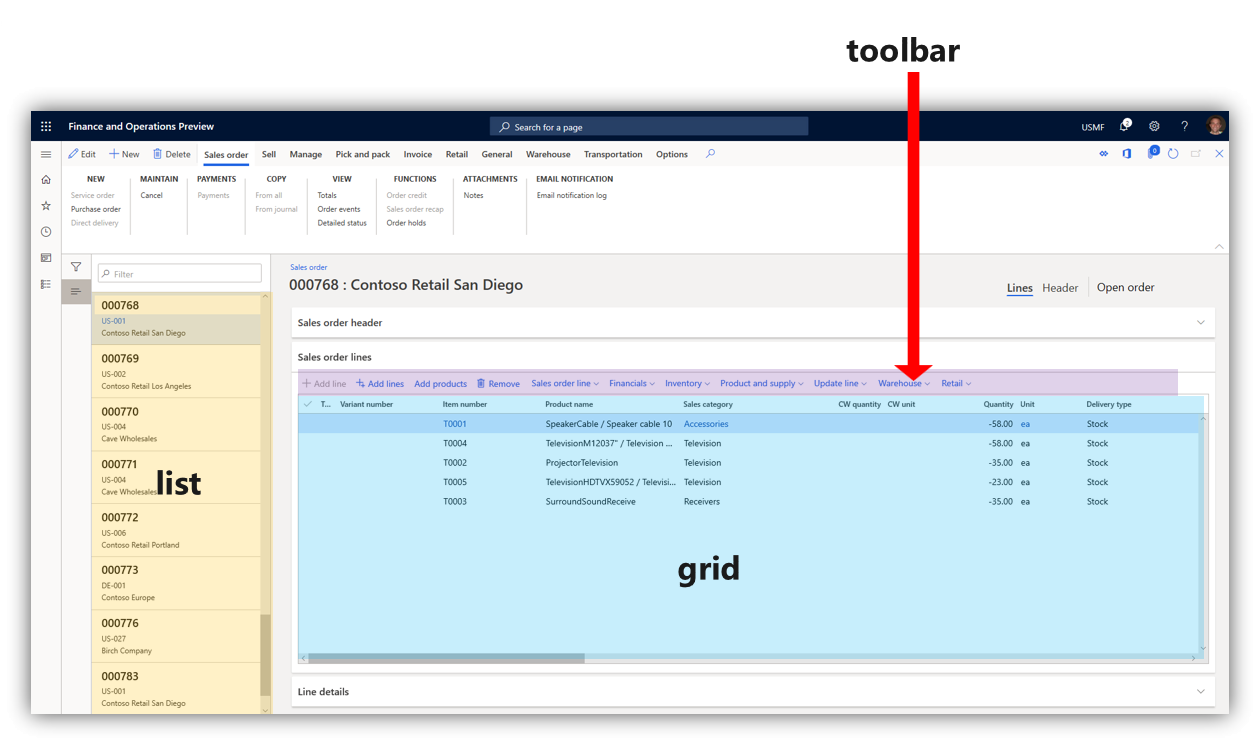
Task: Open Favorites star icon in sidebar
Action: (46, 206)
